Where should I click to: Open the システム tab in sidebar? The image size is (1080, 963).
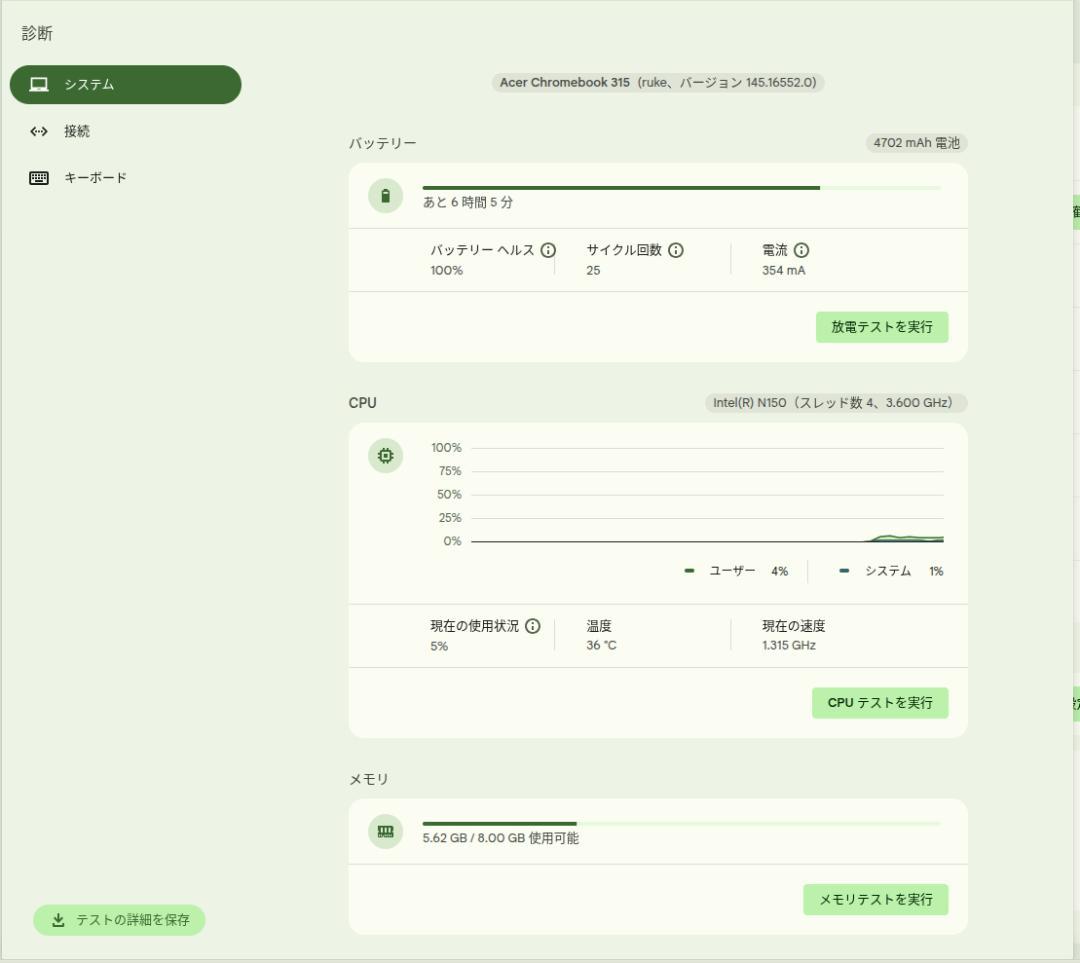click(x=126, y=85)
